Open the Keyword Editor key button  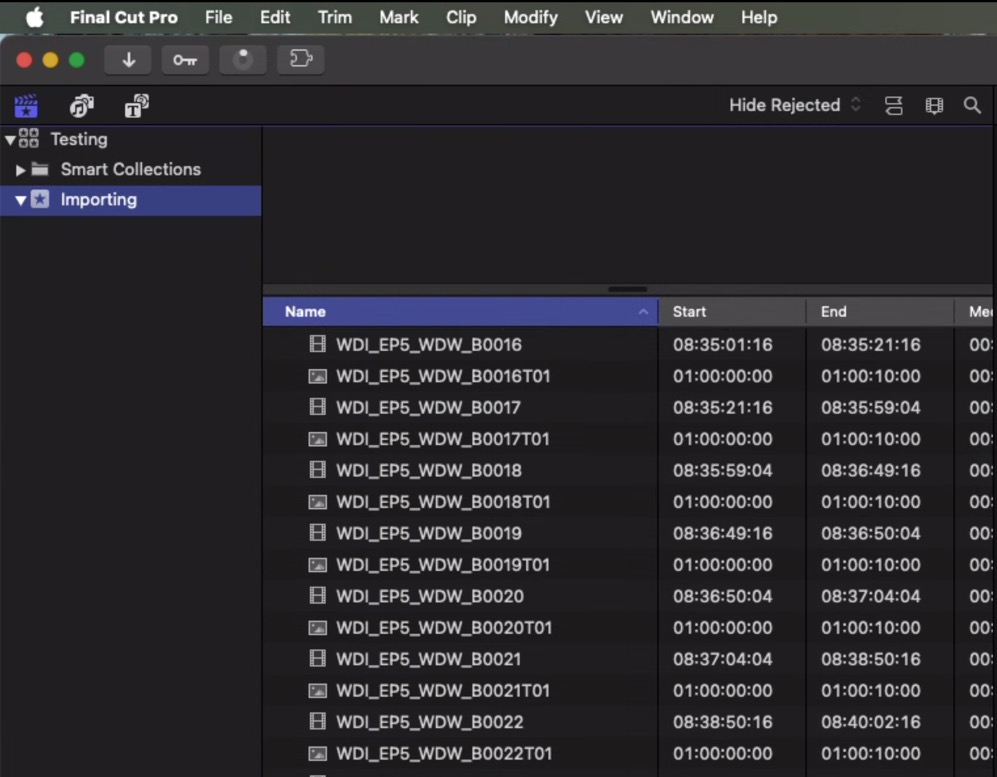(185, 60)
